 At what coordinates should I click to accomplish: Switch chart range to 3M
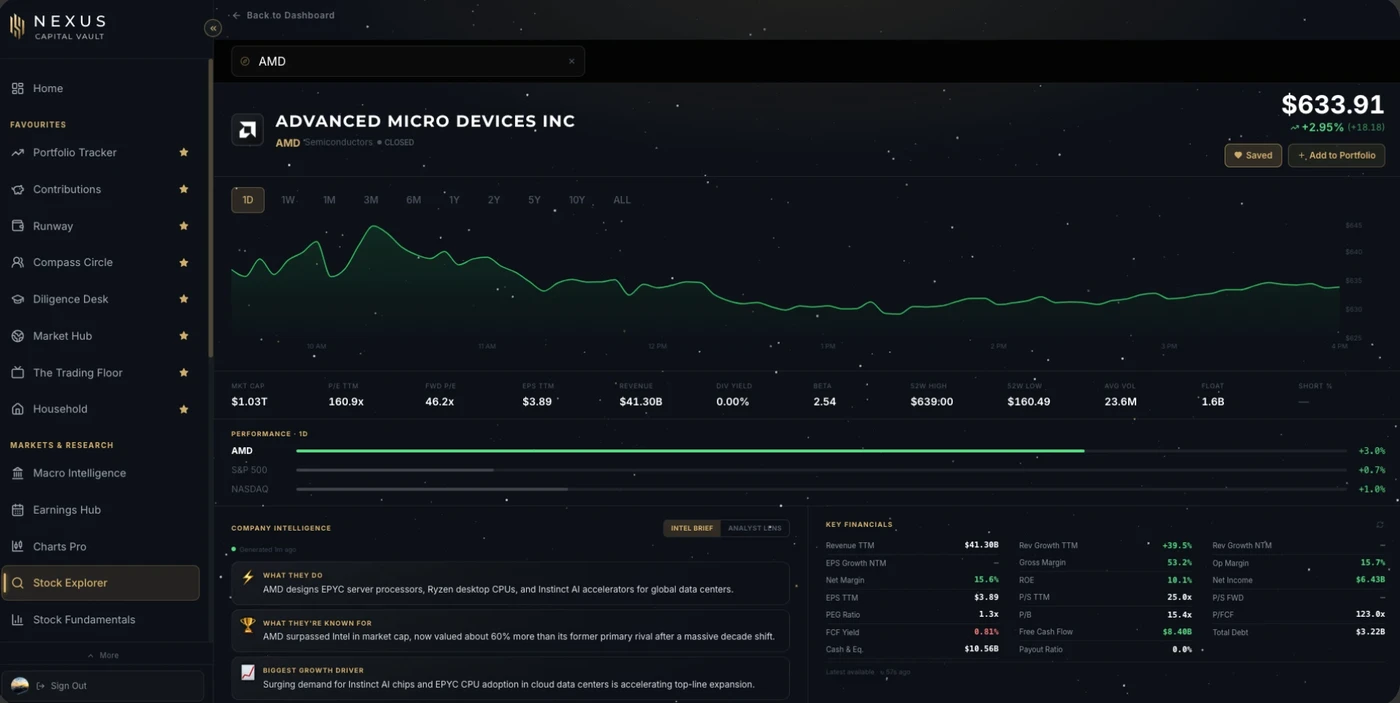tap(371, 200)
